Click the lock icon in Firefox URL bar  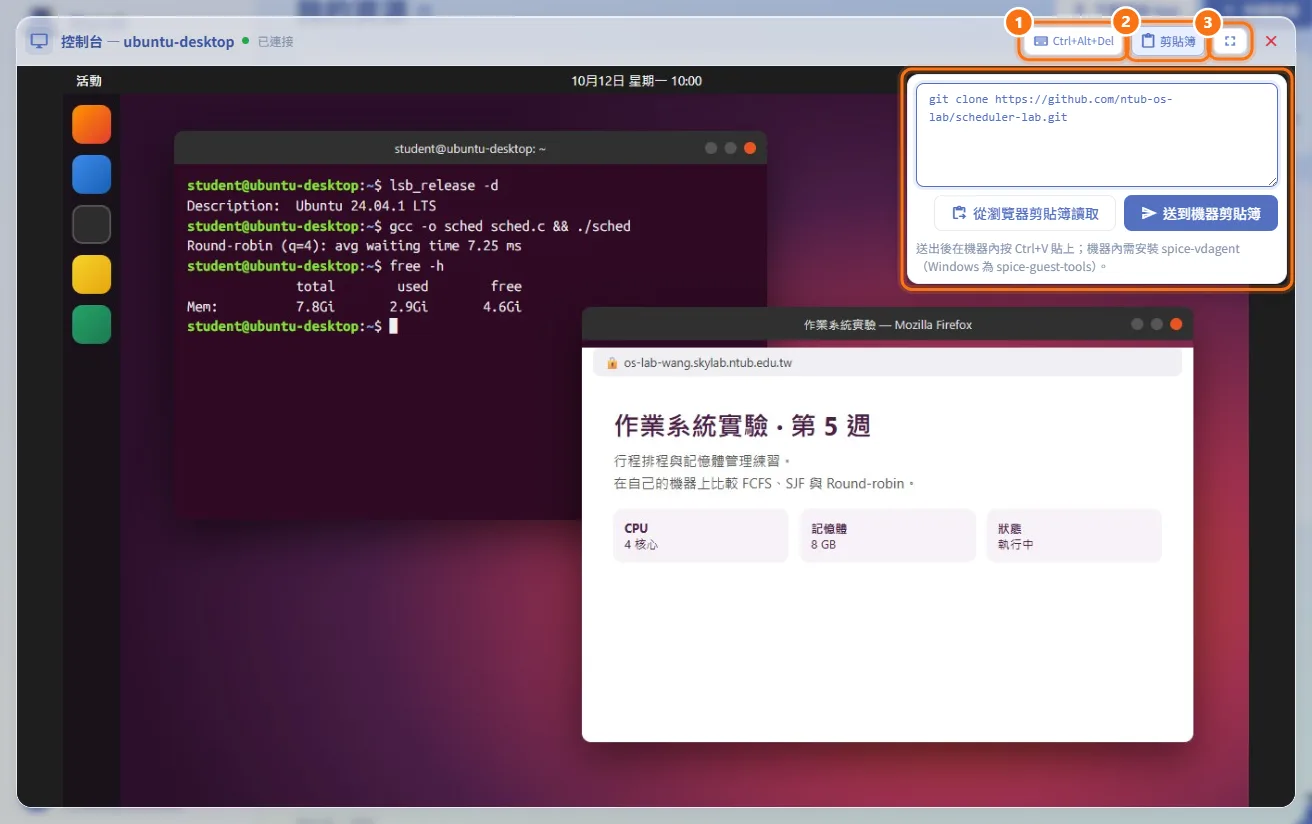click(x=612, y=363)
